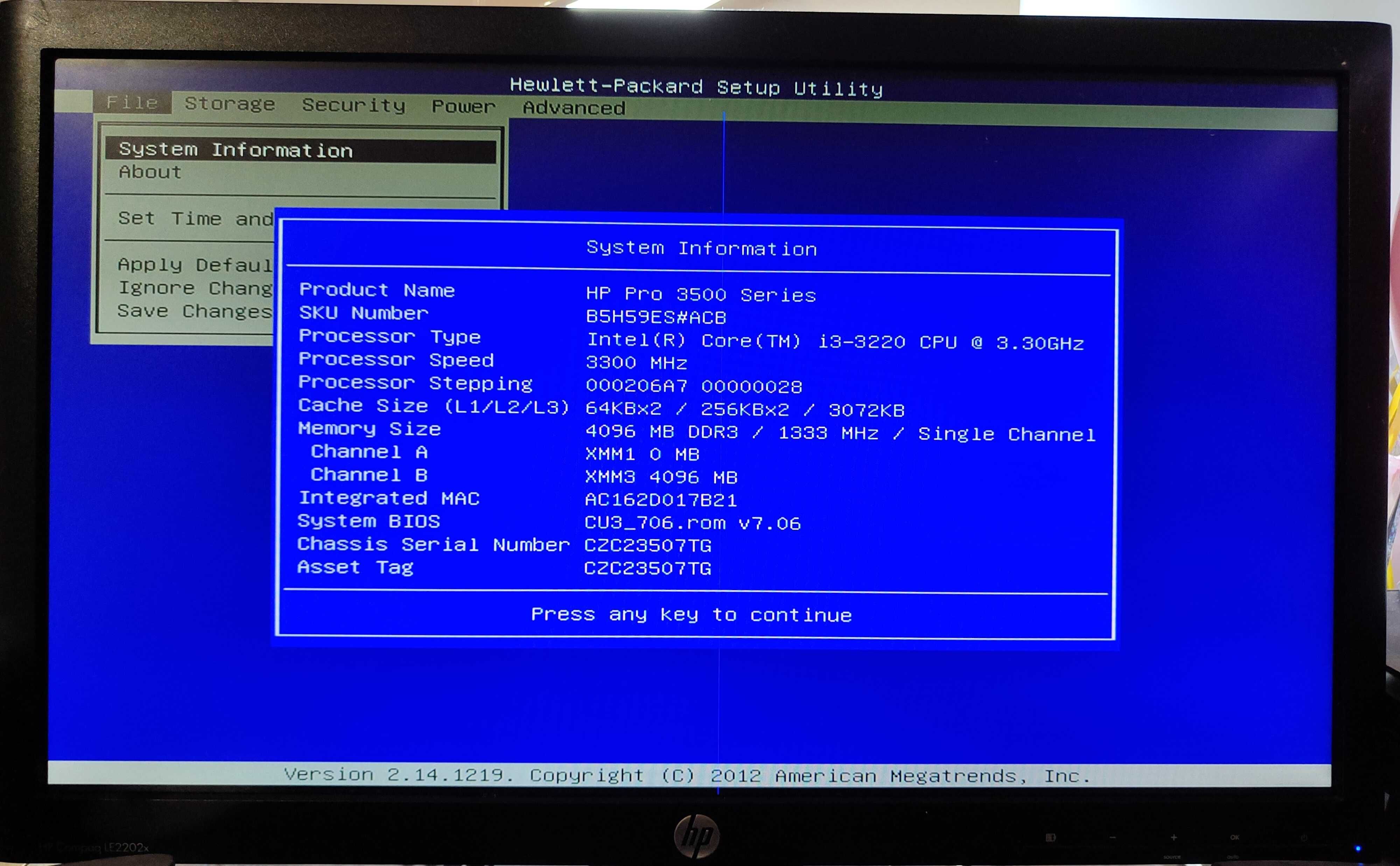Select the Power menu
Screen dimensions: 1400x866
(463, 106)
